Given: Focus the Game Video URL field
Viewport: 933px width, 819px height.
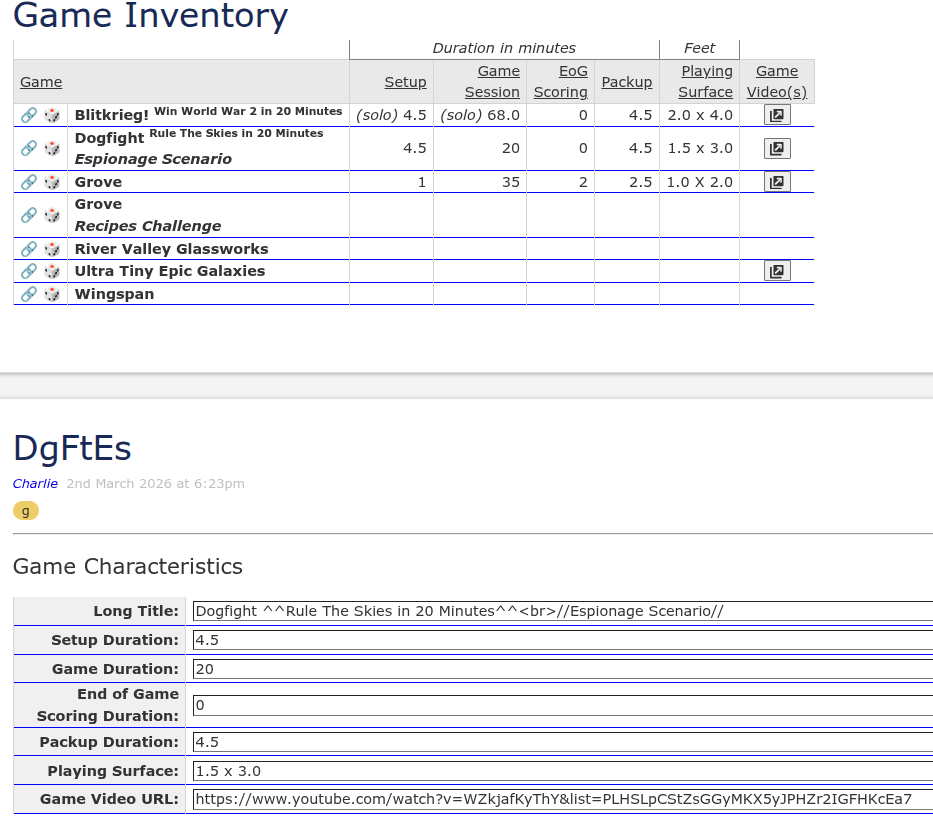Looking at the screenshot, I should (560, 799).
